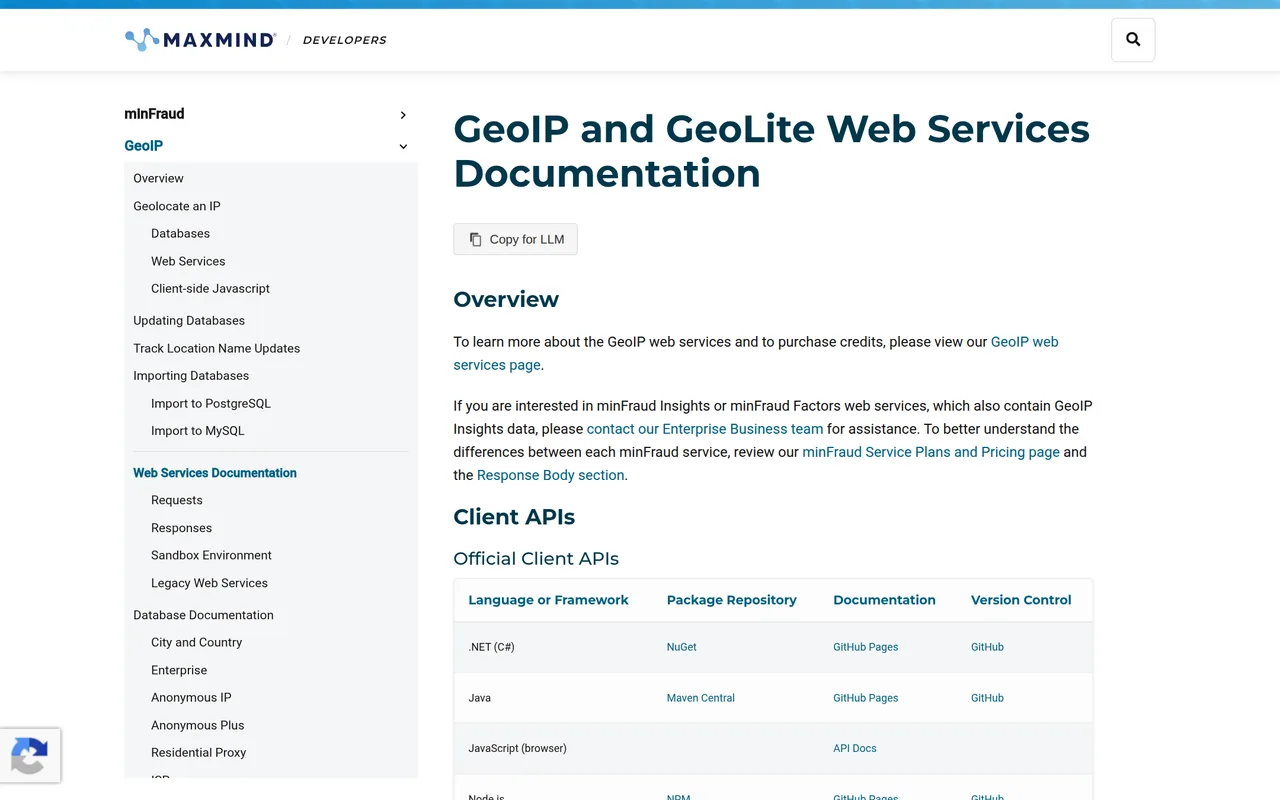Viewport: 1280px width, 800px height.
Task: Click the Language or Framework column header
Action: coord(548,600)
